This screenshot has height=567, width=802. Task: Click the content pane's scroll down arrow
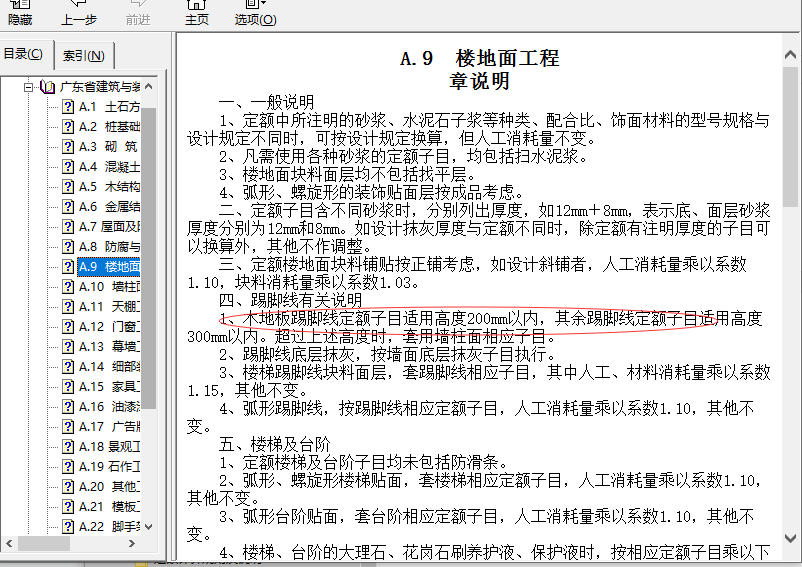click(790, 538)
